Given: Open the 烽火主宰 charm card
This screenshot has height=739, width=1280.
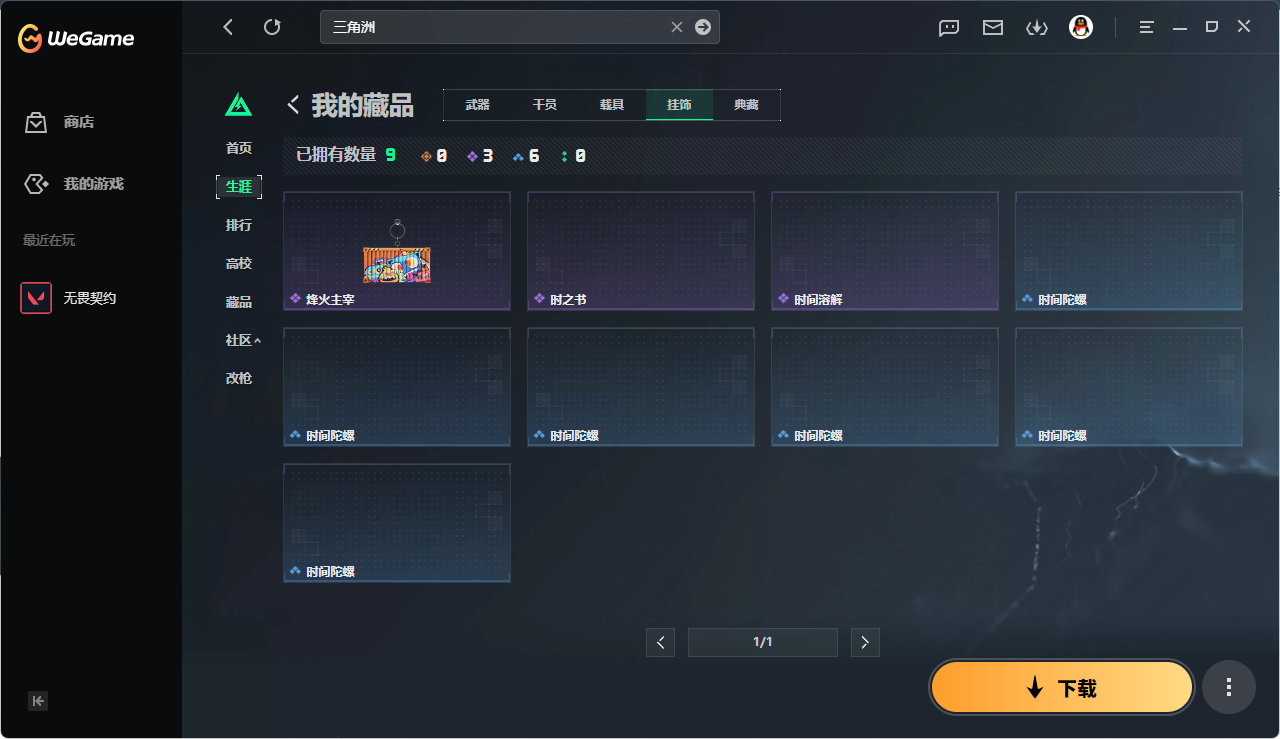Looking at the screenshot, I should pos(397,251).
